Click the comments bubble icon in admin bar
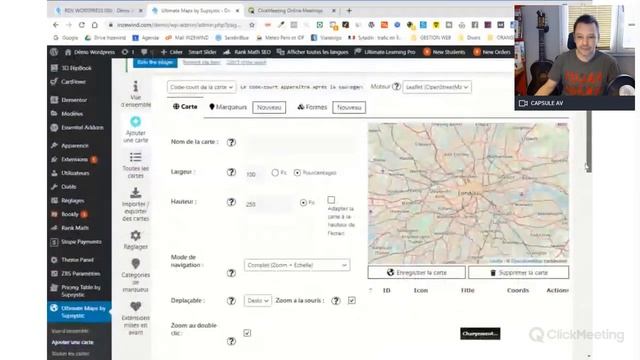 pyautogui.click(x=144, y=52)
